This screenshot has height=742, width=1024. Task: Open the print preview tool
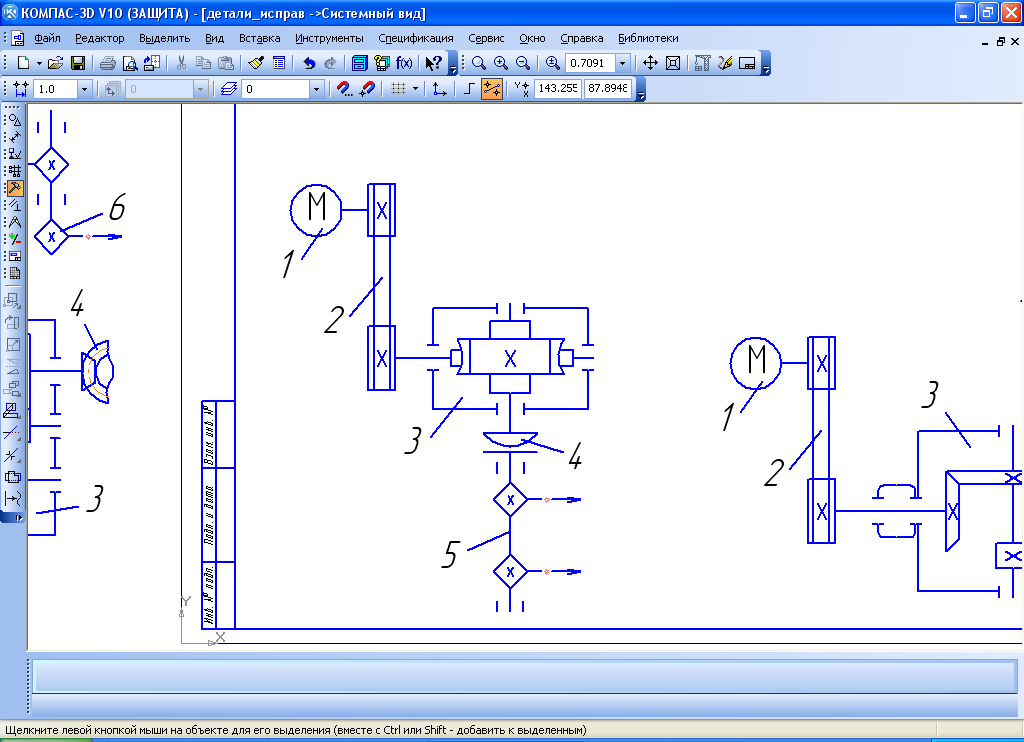tap(129, 63)
